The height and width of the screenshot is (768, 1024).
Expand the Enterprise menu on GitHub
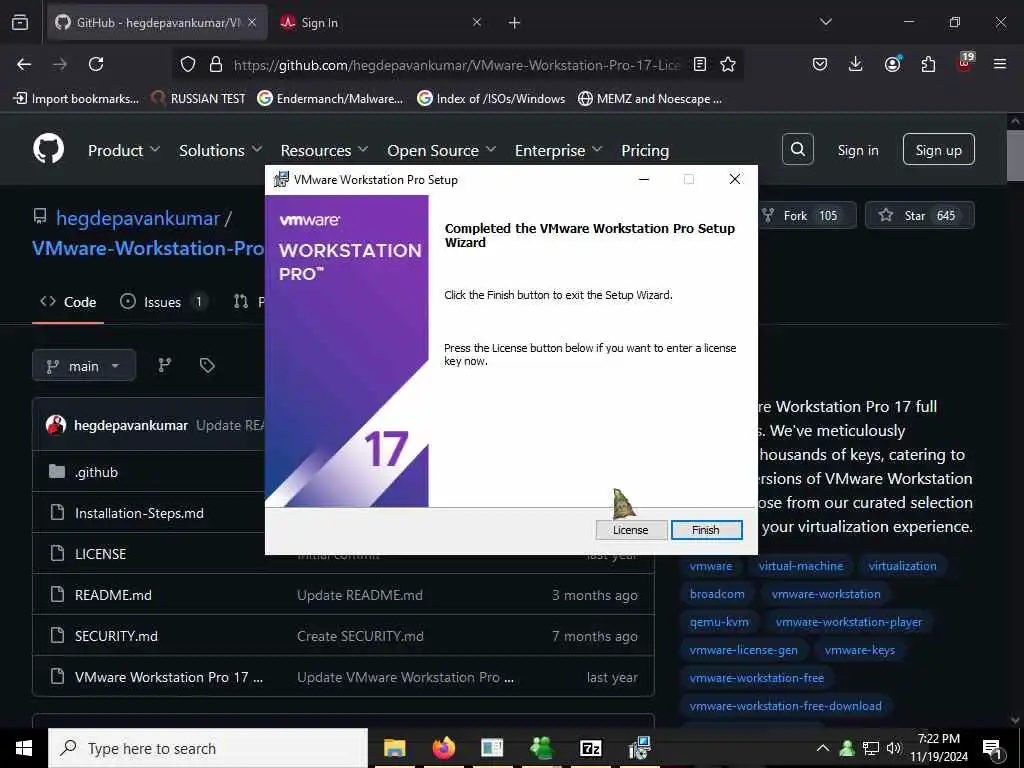(558, 150)
